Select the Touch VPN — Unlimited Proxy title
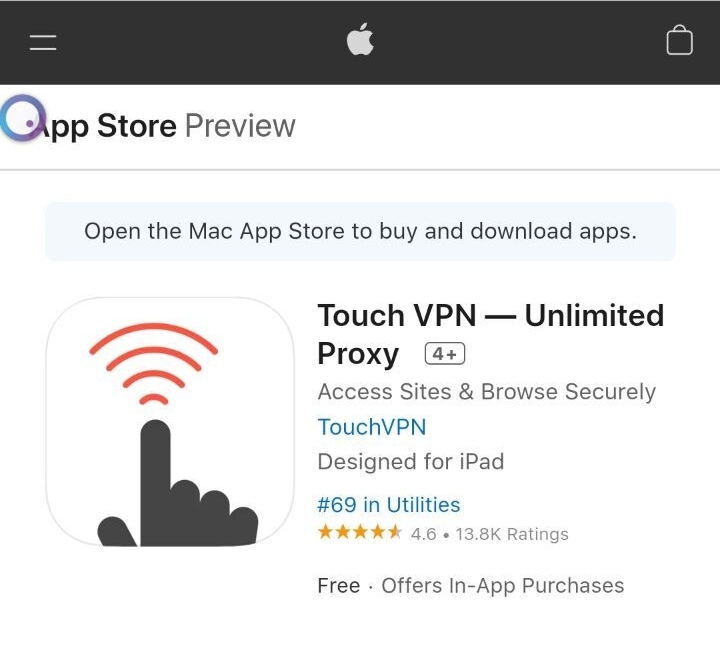Screen dimensions: 720x648 pos(490,316)
